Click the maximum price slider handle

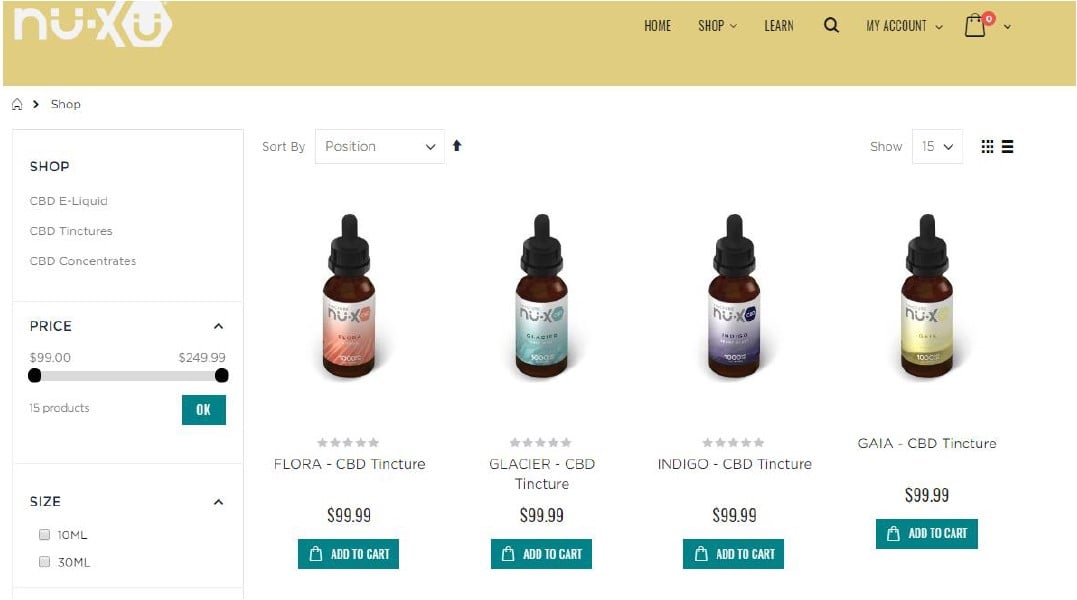[221, 376]
